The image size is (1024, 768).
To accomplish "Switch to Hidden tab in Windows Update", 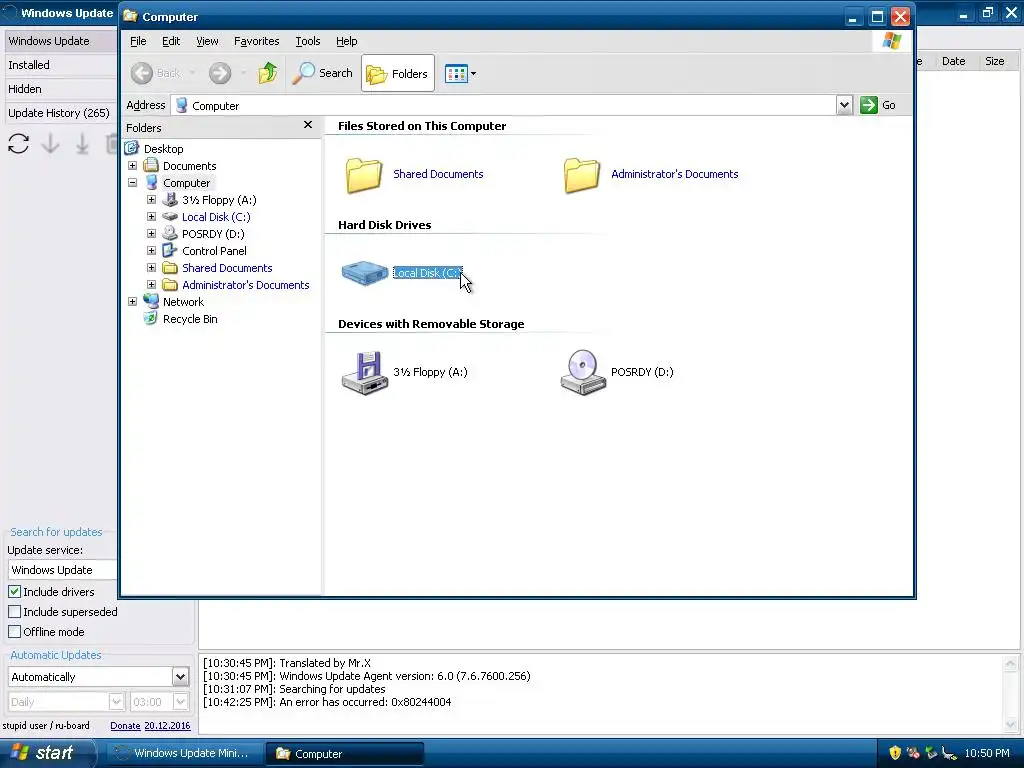I will pyautogui.click(x=60, y=89).
